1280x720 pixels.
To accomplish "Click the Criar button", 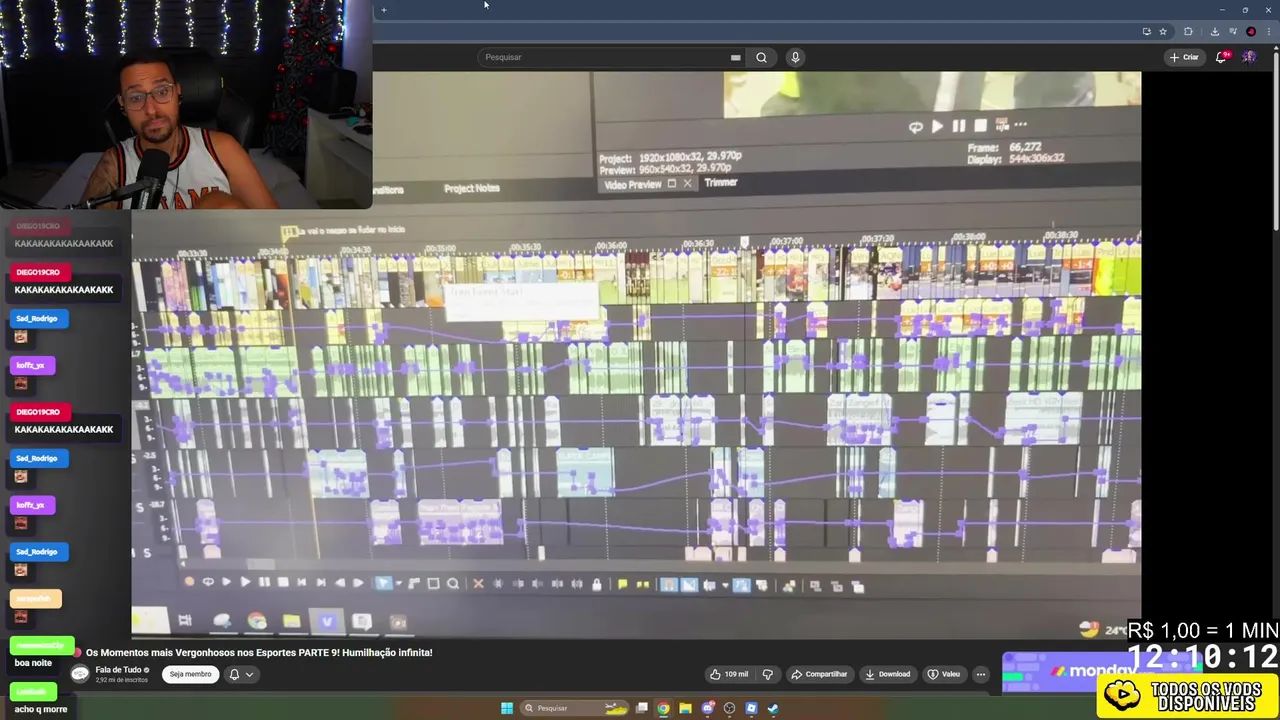I will coord(1184,57).
